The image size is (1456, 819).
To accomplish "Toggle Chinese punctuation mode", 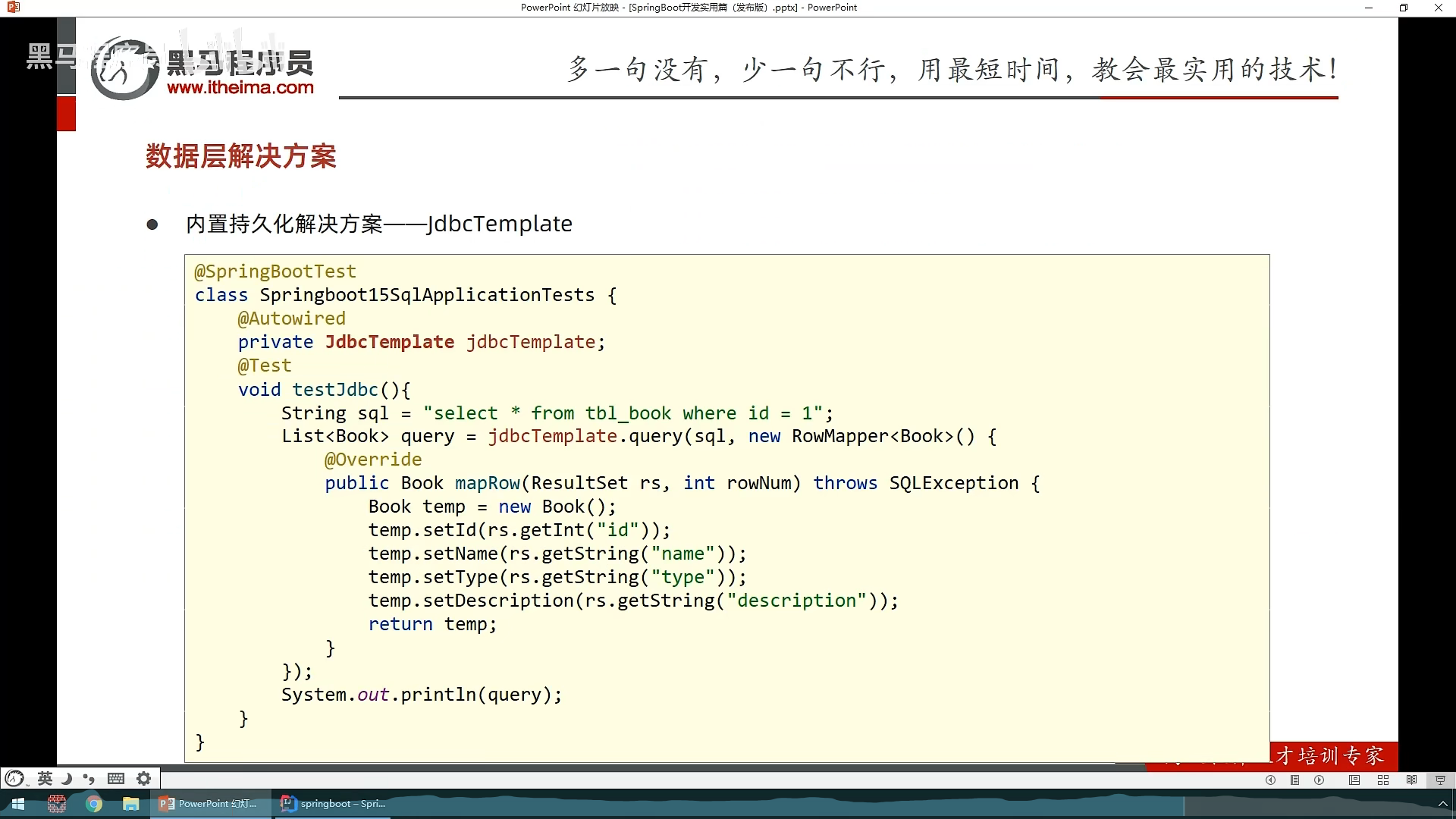I will tap(89, 778).
